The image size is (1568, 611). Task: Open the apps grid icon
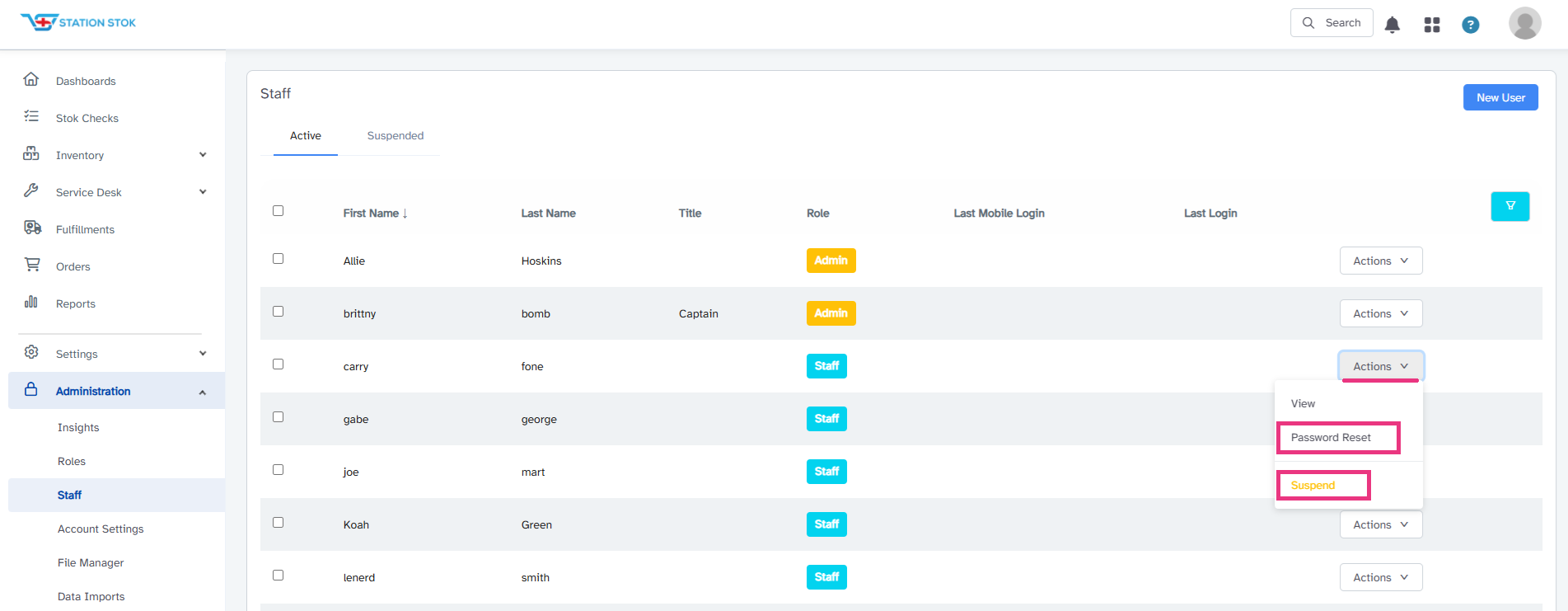1432,25
